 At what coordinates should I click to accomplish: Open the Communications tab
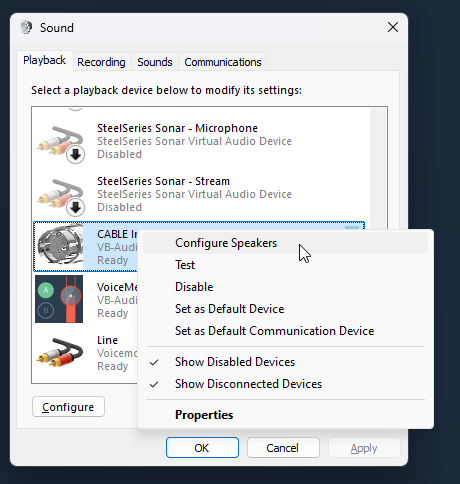point(223,62)
